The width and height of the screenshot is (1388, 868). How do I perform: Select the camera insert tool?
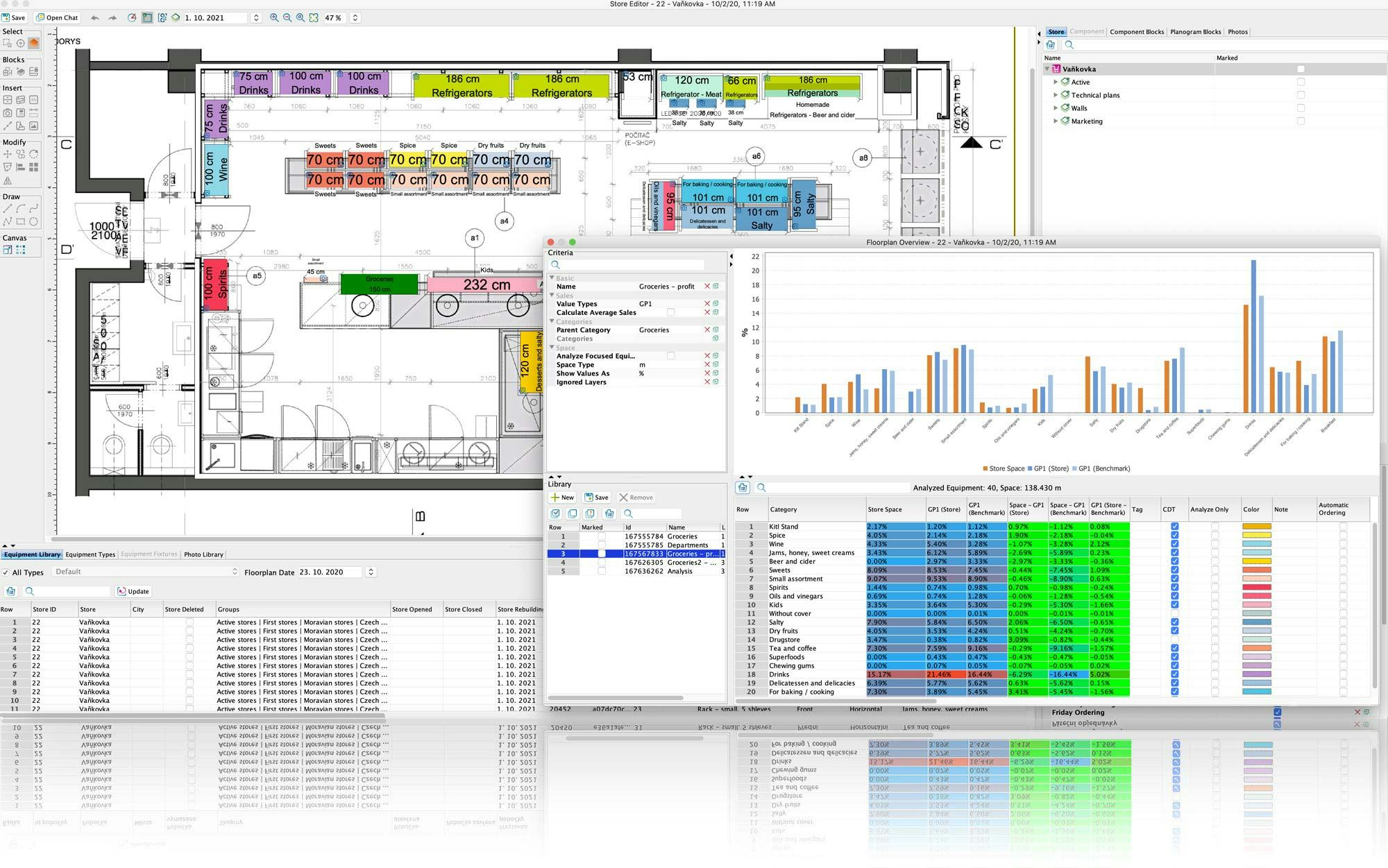click(8, 113)
